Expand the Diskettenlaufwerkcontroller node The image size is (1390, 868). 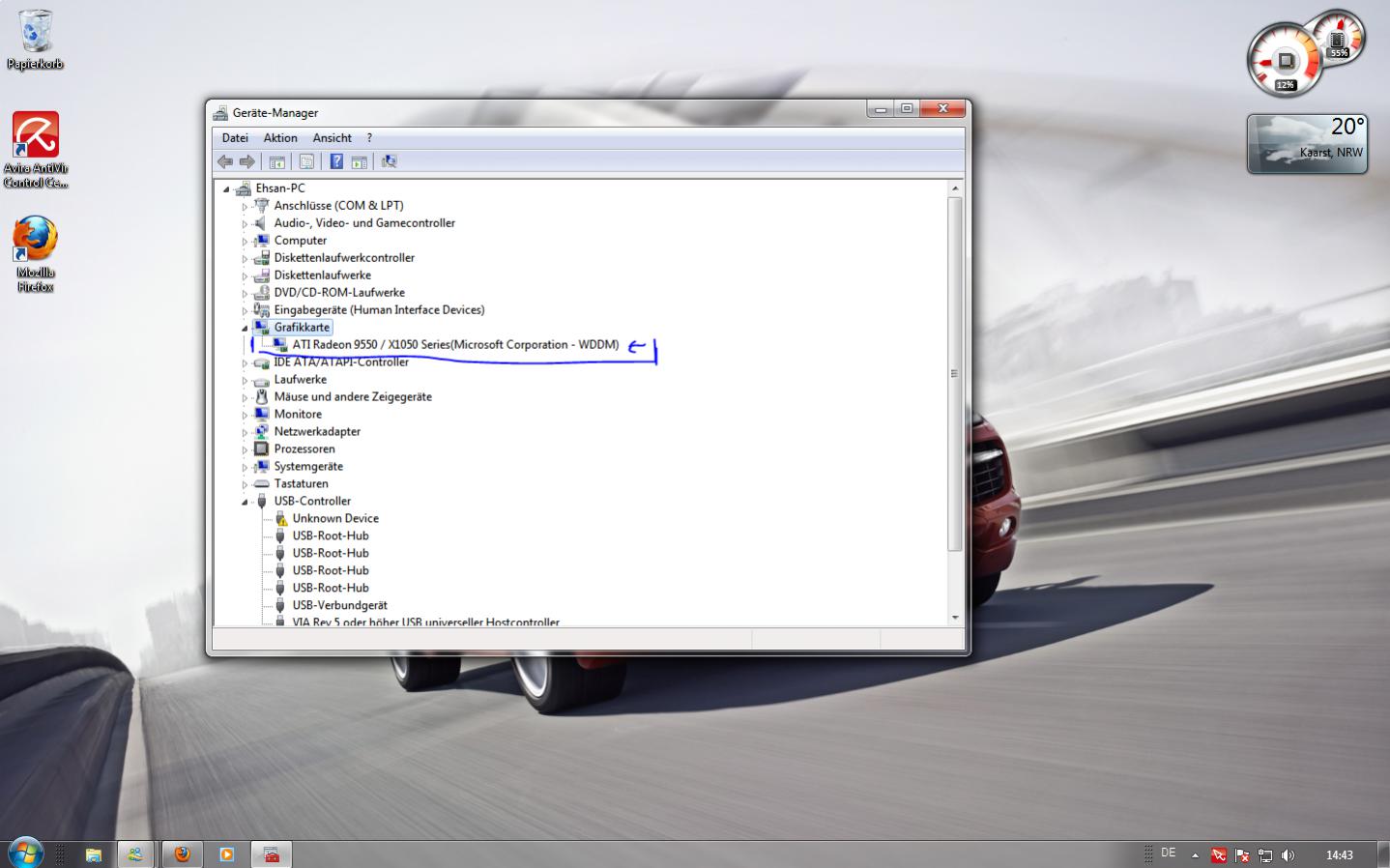tap(245, 259)
